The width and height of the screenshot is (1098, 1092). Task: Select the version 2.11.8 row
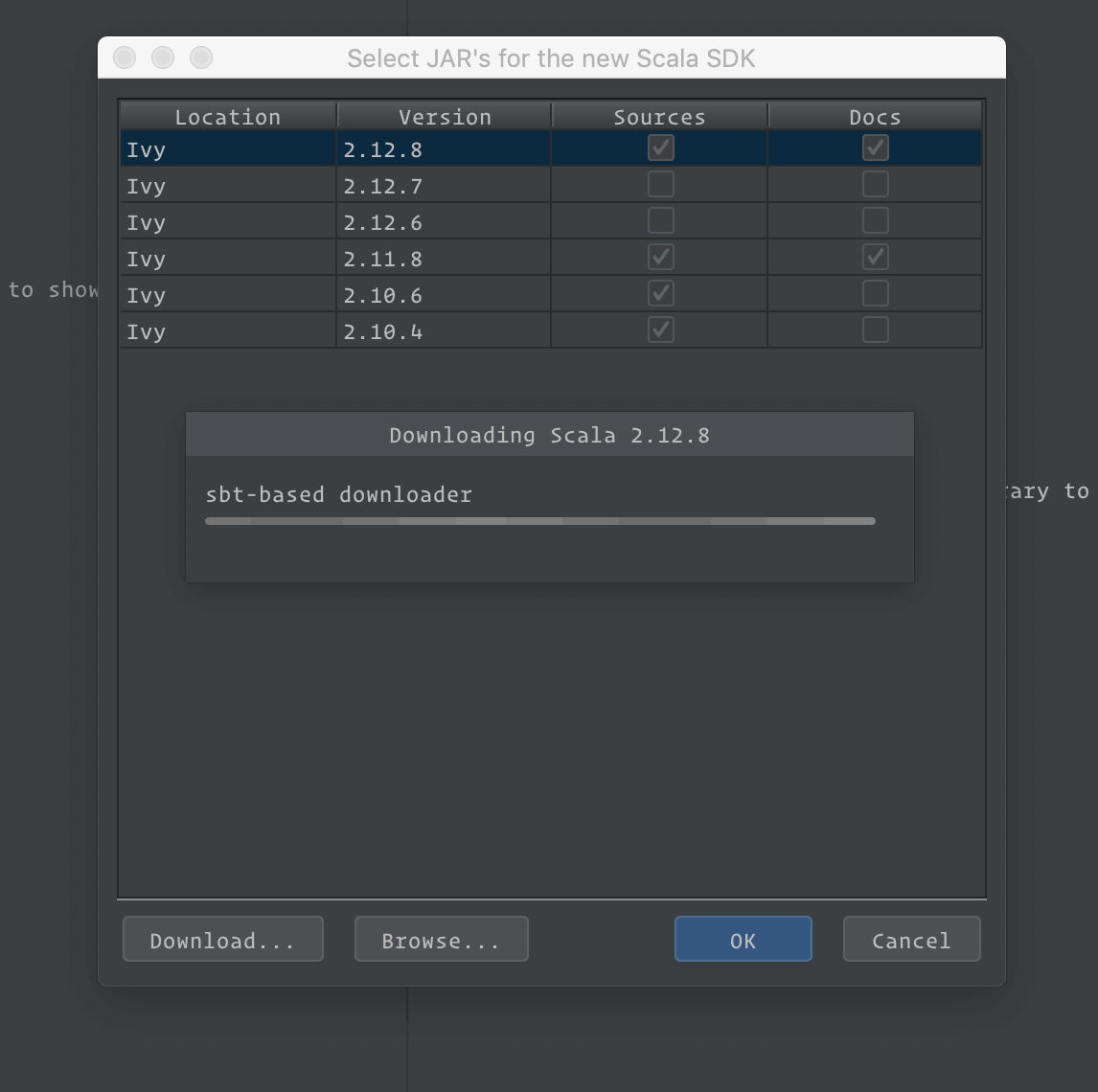551,258
